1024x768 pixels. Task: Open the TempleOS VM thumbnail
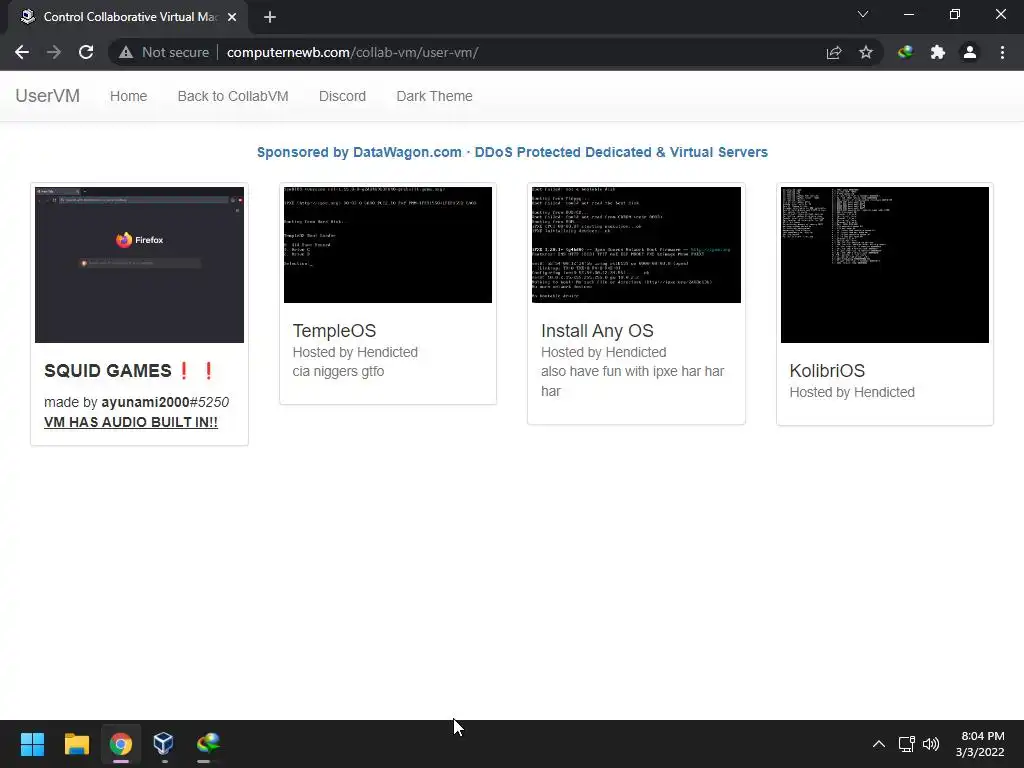click(x=388, y=245)
